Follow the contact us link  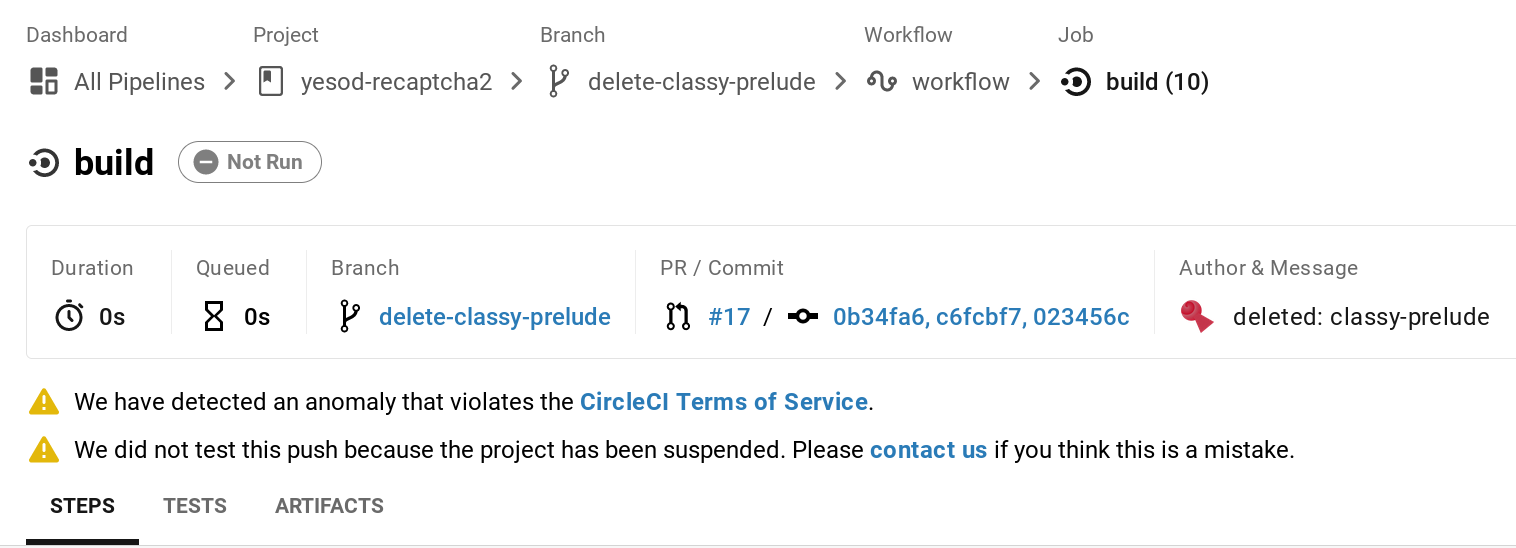pyautogui.click(x=929, y=450)
